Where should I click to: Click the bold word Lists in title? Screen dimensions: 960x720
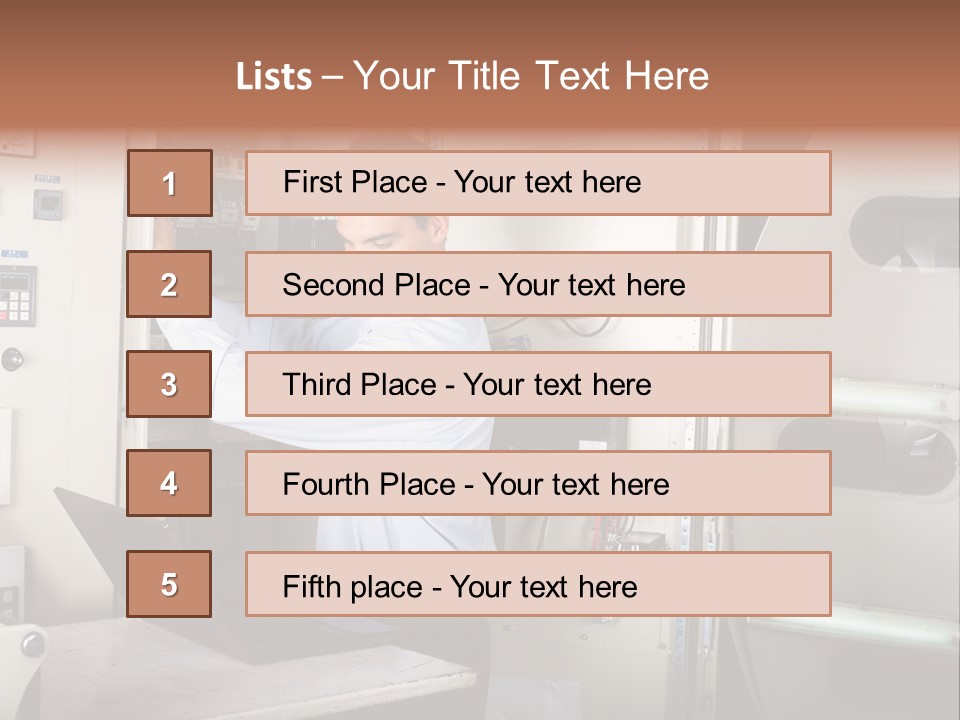pos(274,77)
